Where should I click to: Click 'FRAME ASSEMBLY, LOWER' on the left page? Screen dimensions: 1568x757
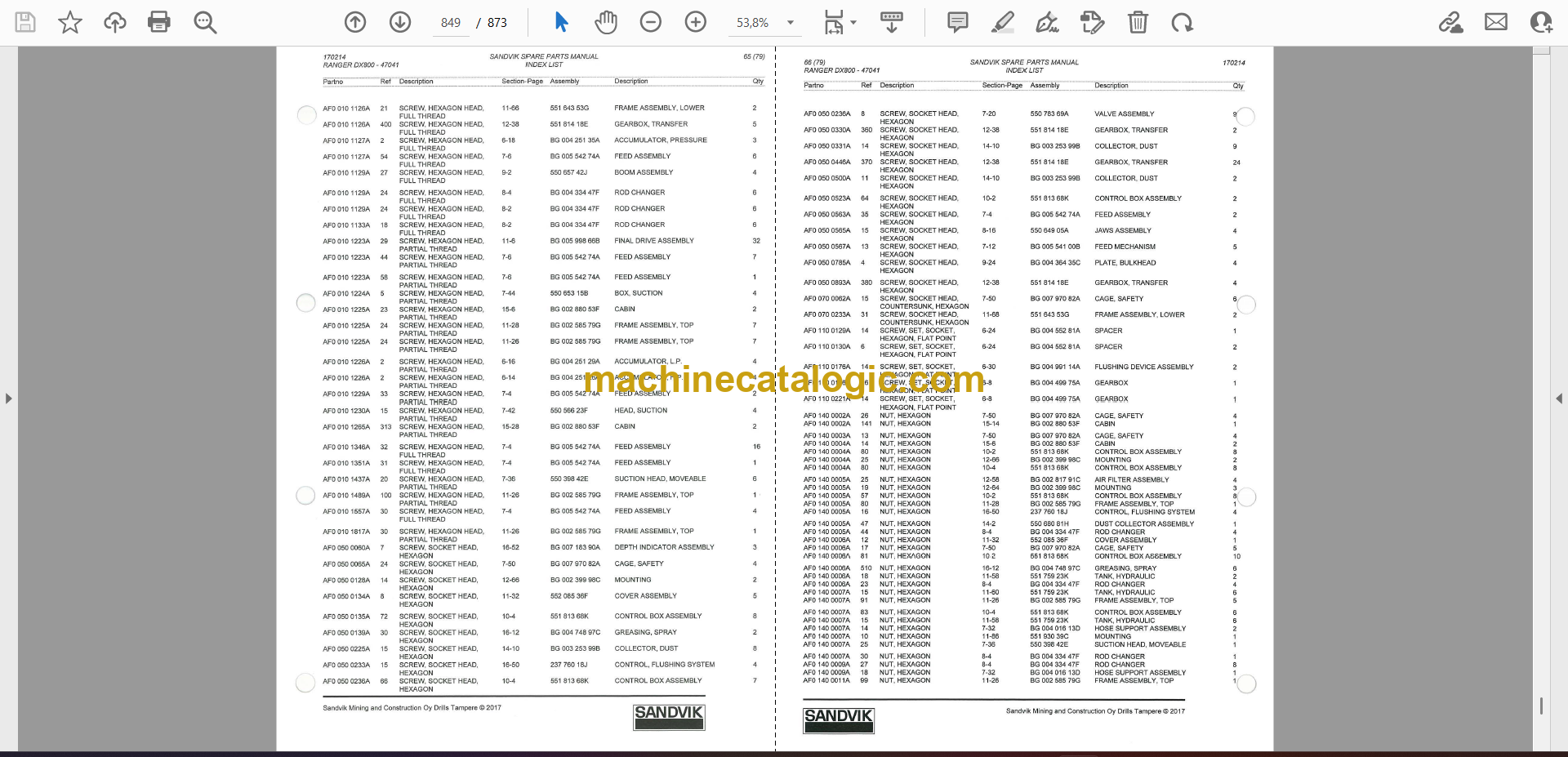point(659,108)
